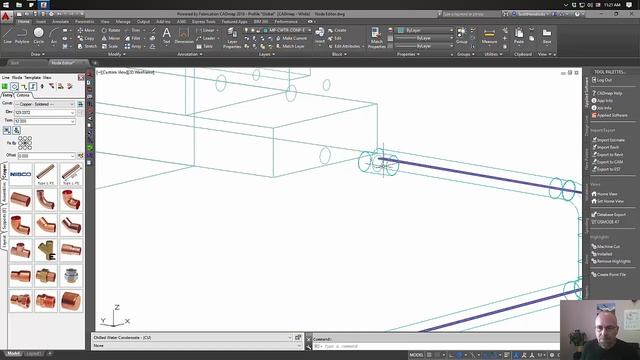
Task: Open the Template menu in palette
Action: coord(33,77)
